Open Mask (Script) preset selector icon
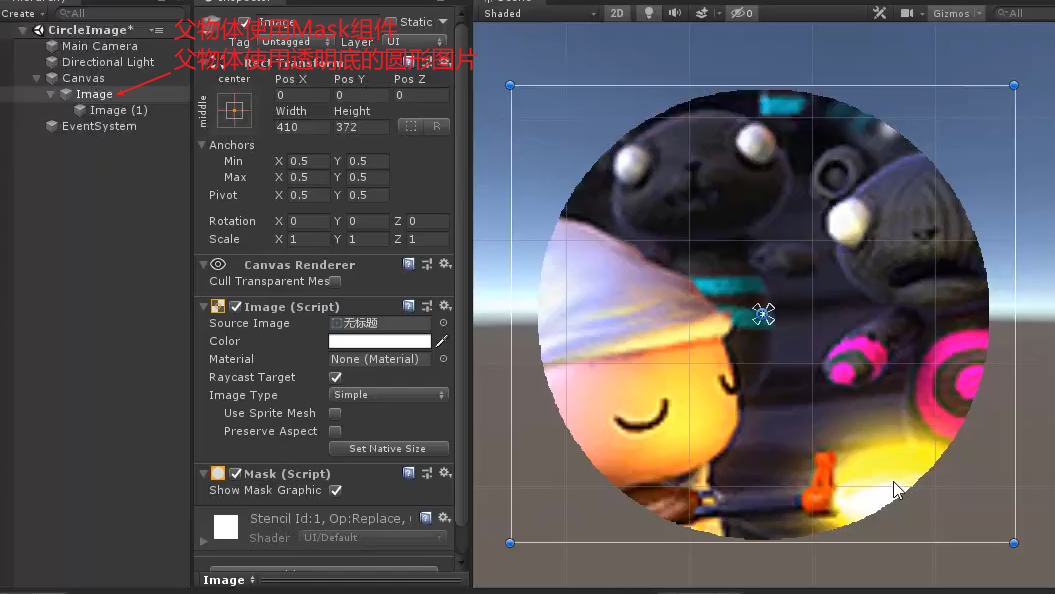This screenshot has height=594, width=1055. tap(427, 473)
